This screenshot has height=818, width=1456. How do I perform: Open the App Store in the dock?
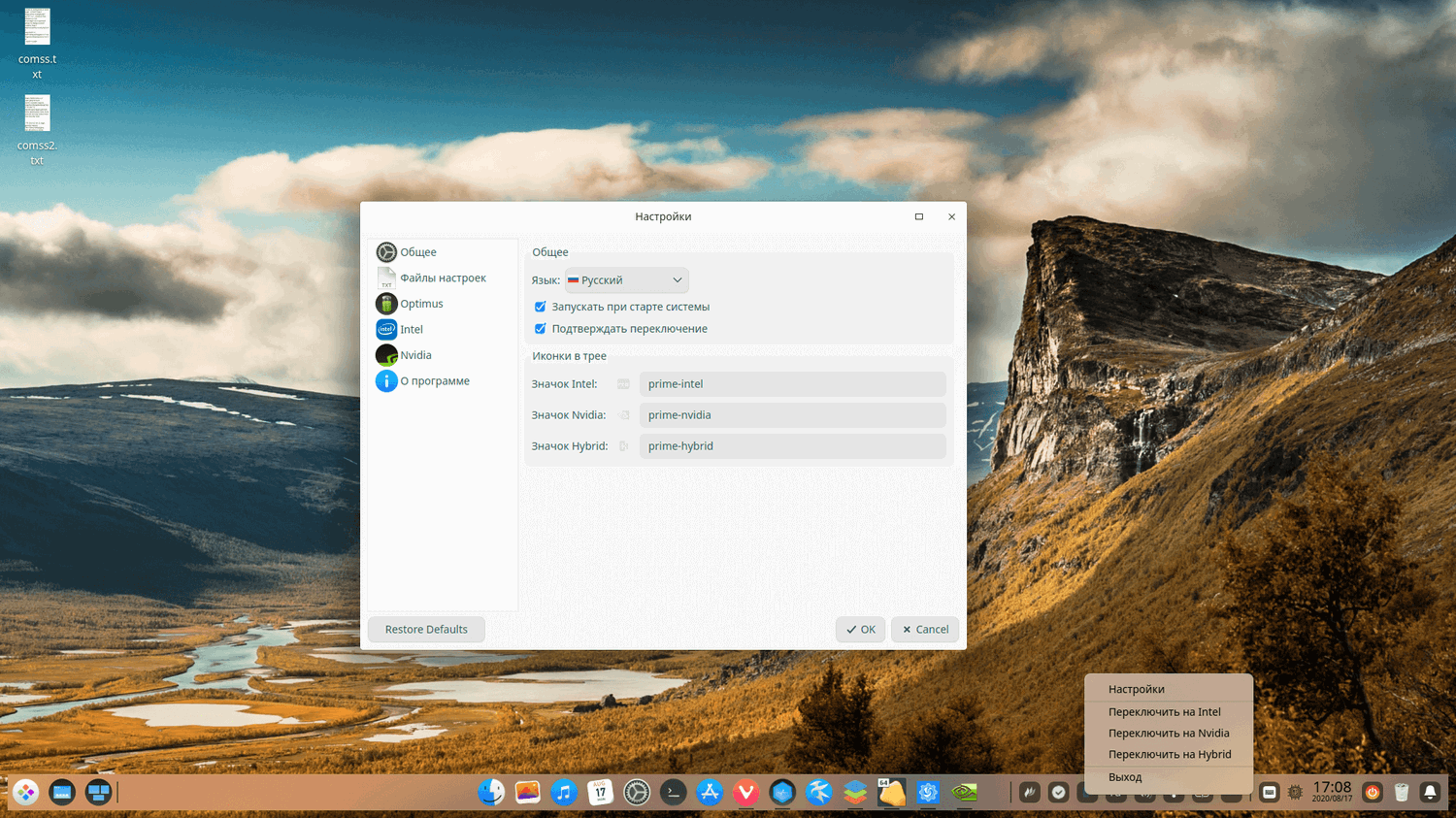click(x=710, y=793)
